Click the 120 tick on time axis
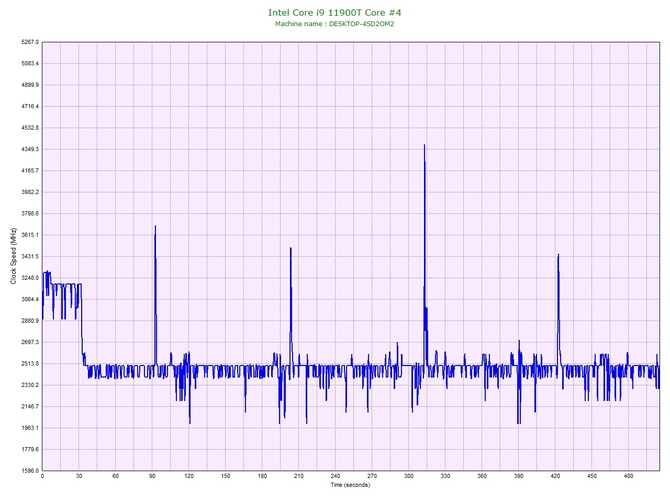Viewport: 670px width, 502px height. click(189, 476)
